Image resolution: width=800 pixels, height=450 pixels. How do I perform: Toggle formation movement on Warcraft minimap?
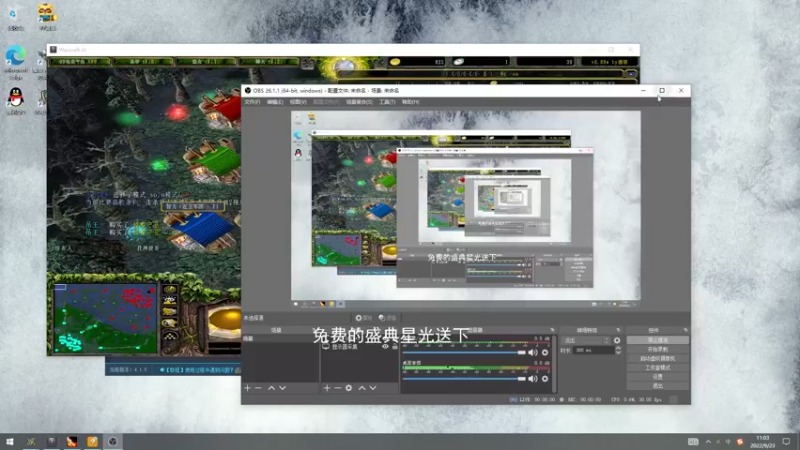(x=170, y=336)
